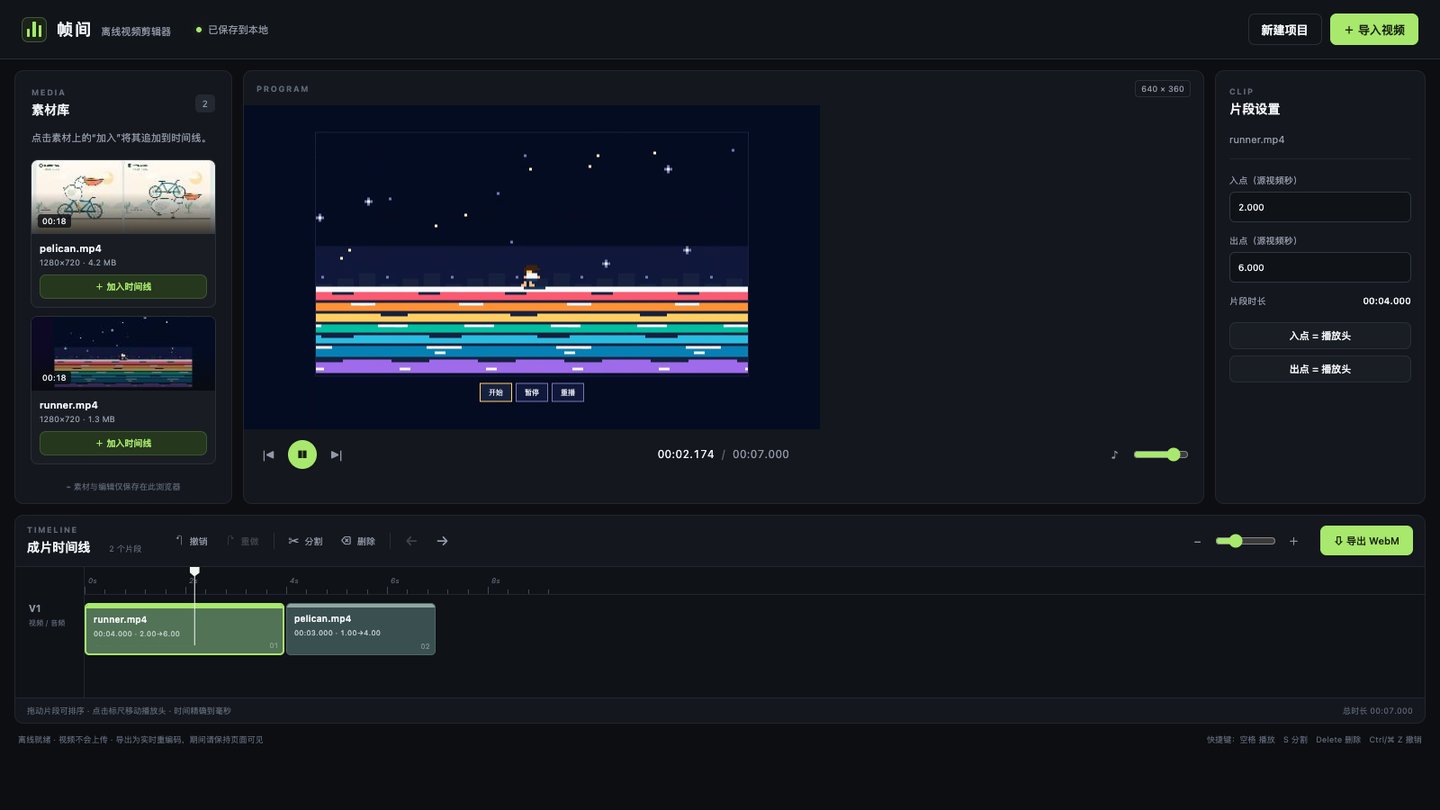Screen dimensions: 1440x810
Task: Export the project with 导出 WebM
Action: tap(1366, 541)
